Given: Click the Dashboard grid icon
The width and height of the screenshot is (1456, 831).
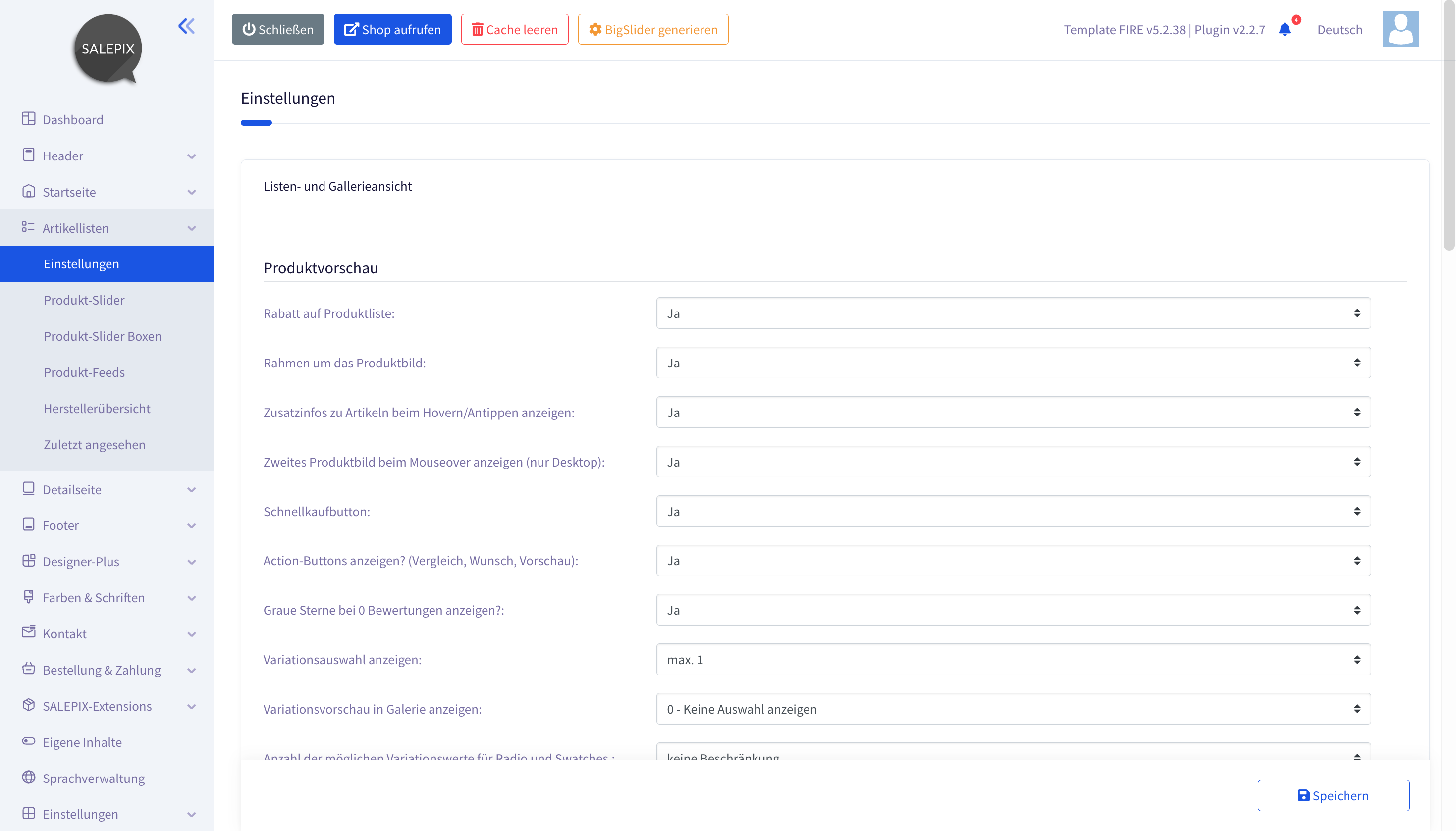Looking at the screenshot, I should (x=29, y=119).
